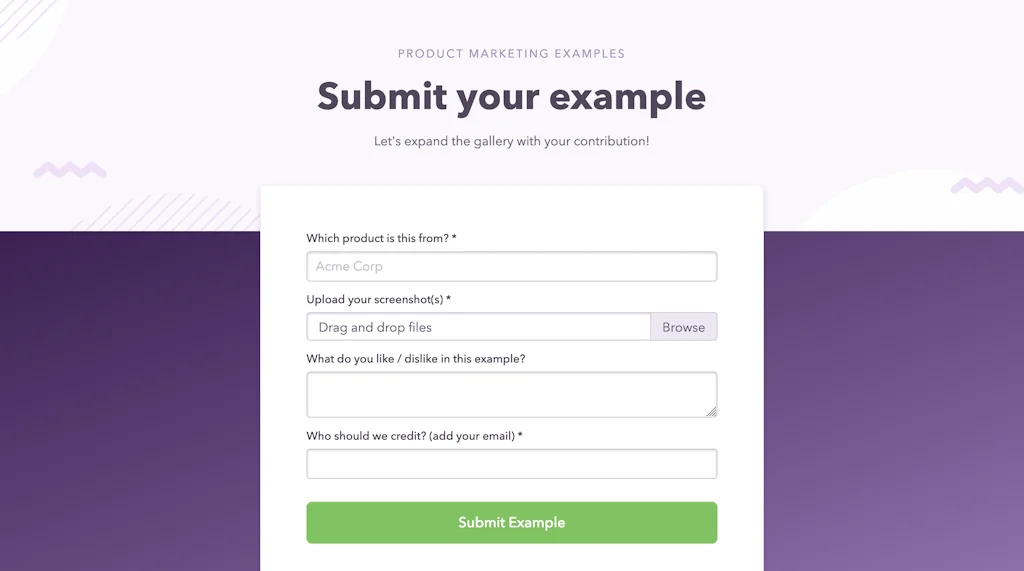The image size is (1024, 571).
Task: Submit the form with Submit Example
Action: pos(511,523)
